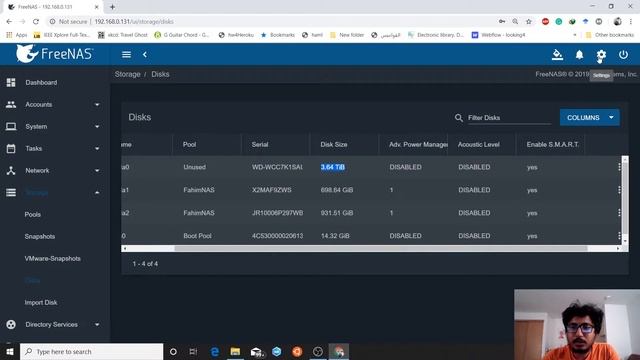Viewport: 640px width, 360px height.
Task: Collapse the Storage menu
Action: click(97, 192)
